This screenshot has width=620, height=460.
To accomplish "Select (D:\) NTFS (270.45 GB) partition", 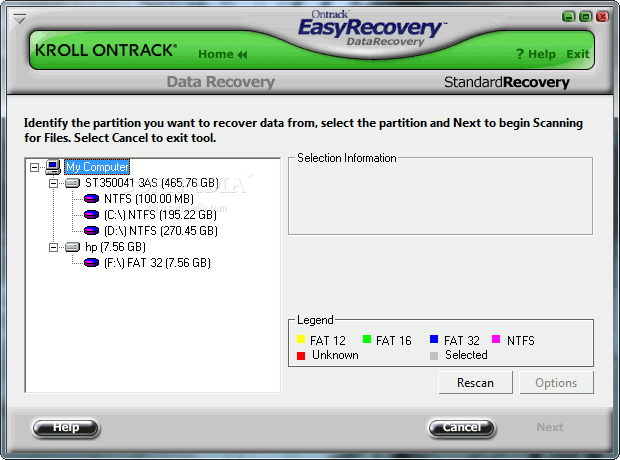I will (161, 231).
